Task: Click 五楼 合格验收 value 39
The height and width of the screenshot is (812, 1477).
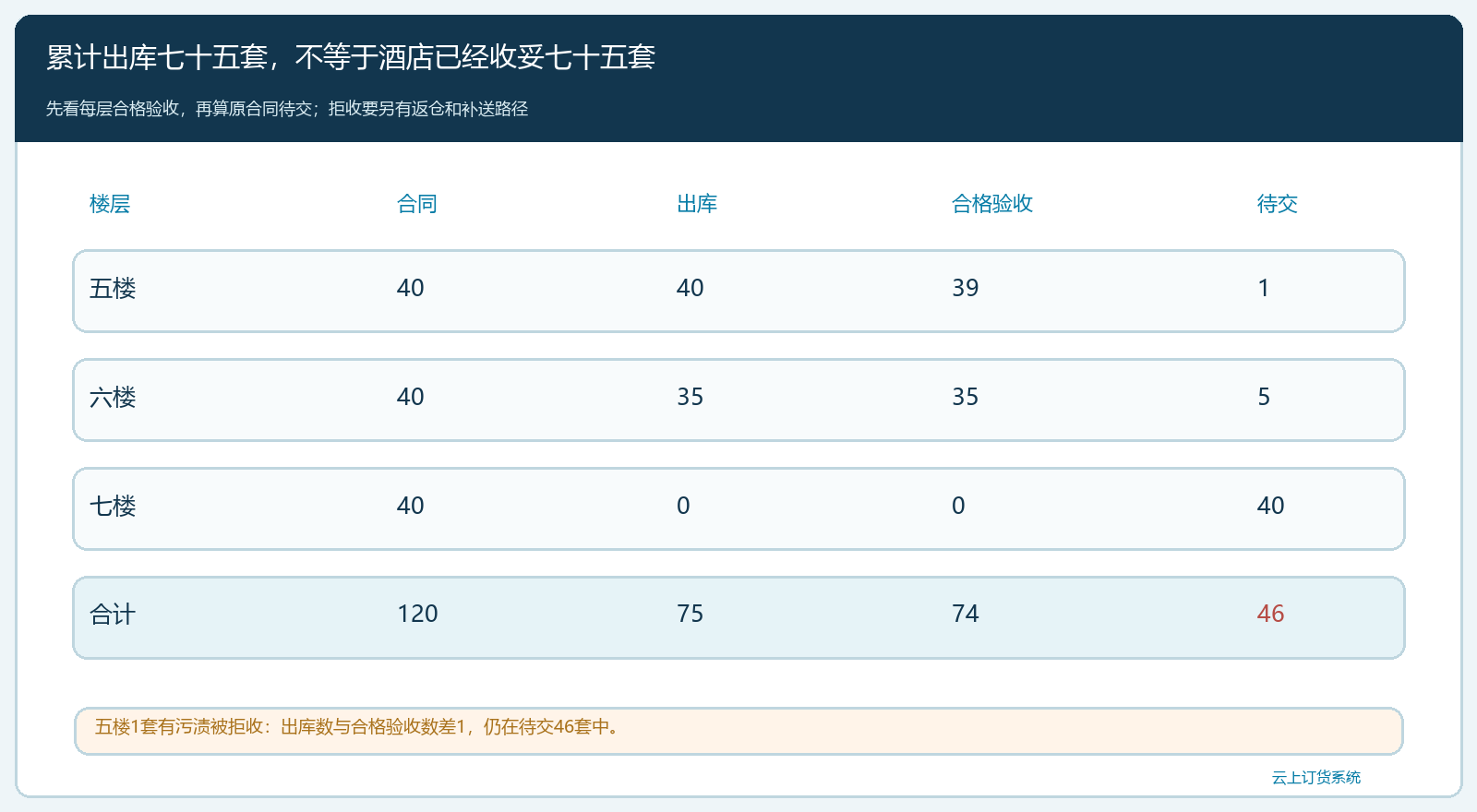Action: click(x=966, y=288)
